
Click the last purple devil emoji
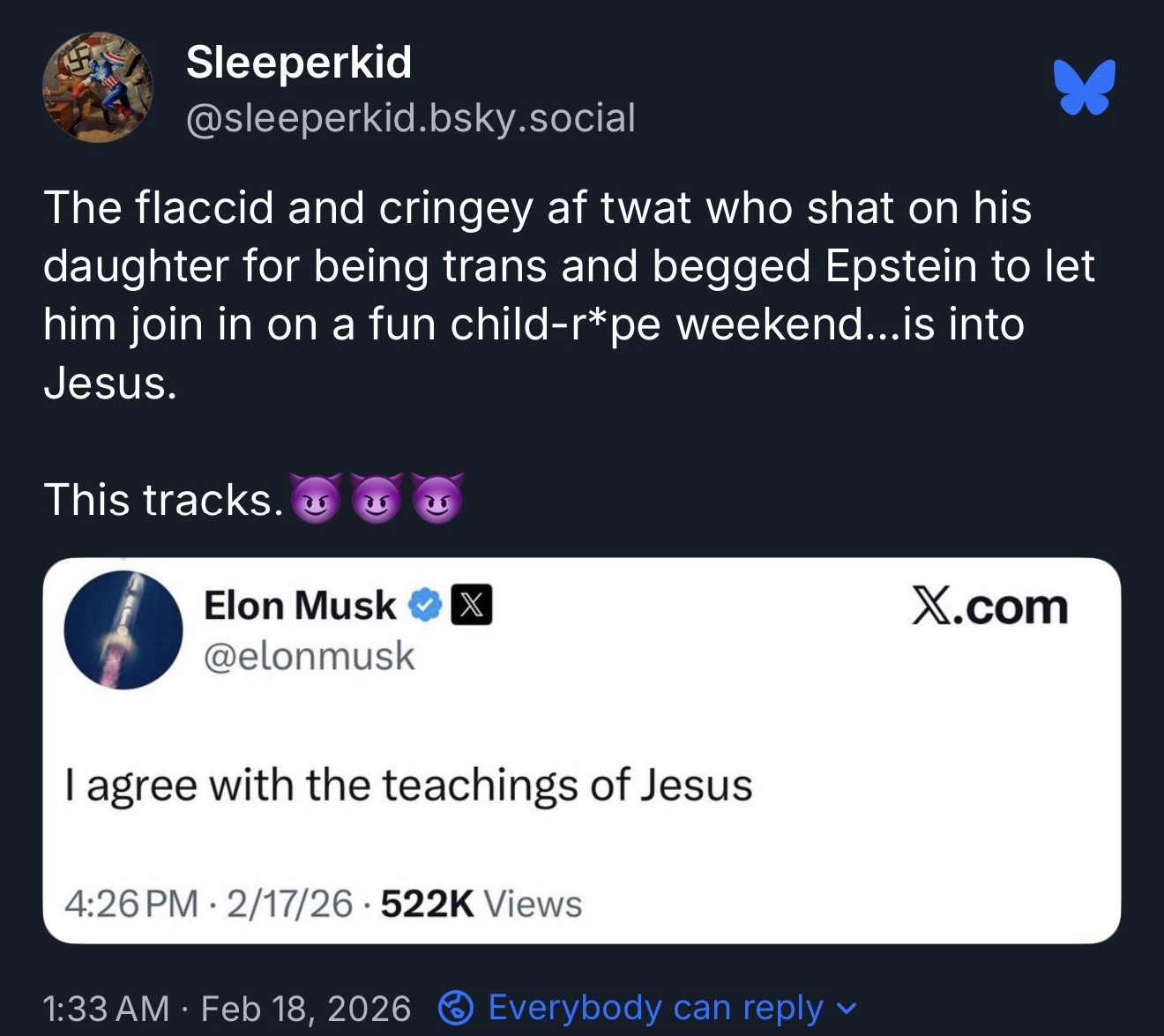click(437, 499)
